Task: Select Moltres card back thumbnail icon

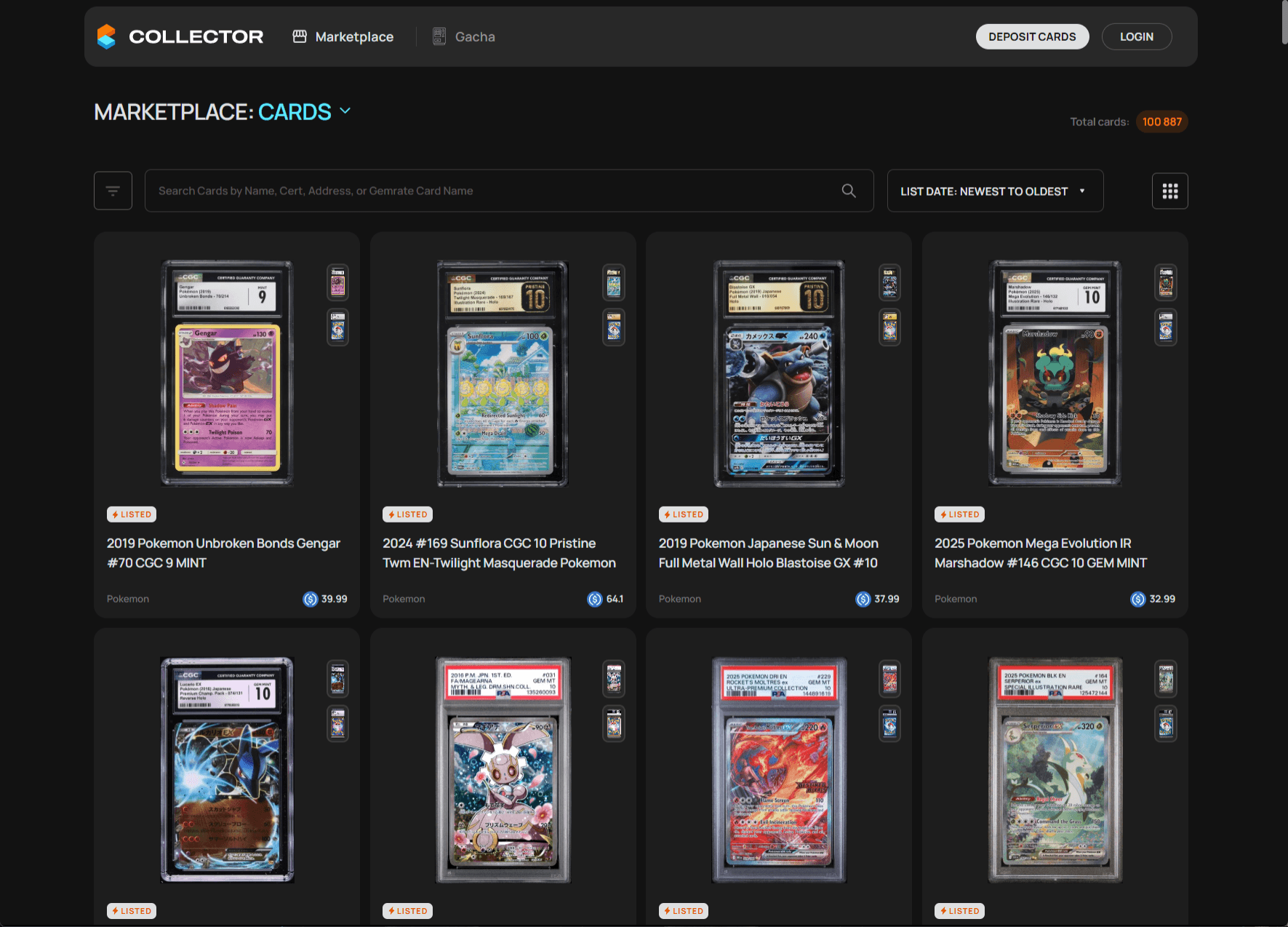Action: click(889, 723)
